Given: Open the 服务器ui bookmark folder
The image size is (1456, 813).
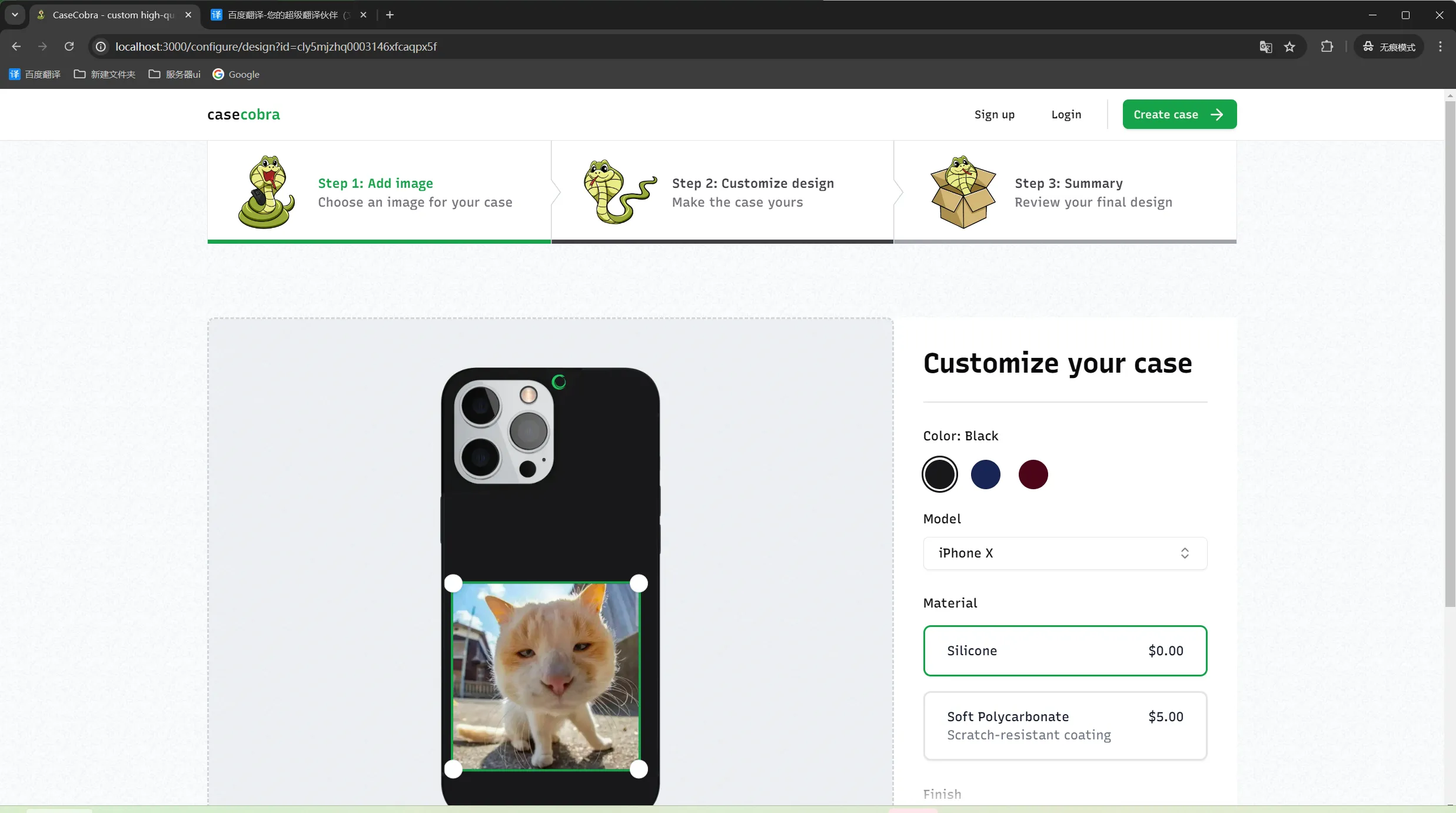Looking at the screenshot, I should coord(175,74).
